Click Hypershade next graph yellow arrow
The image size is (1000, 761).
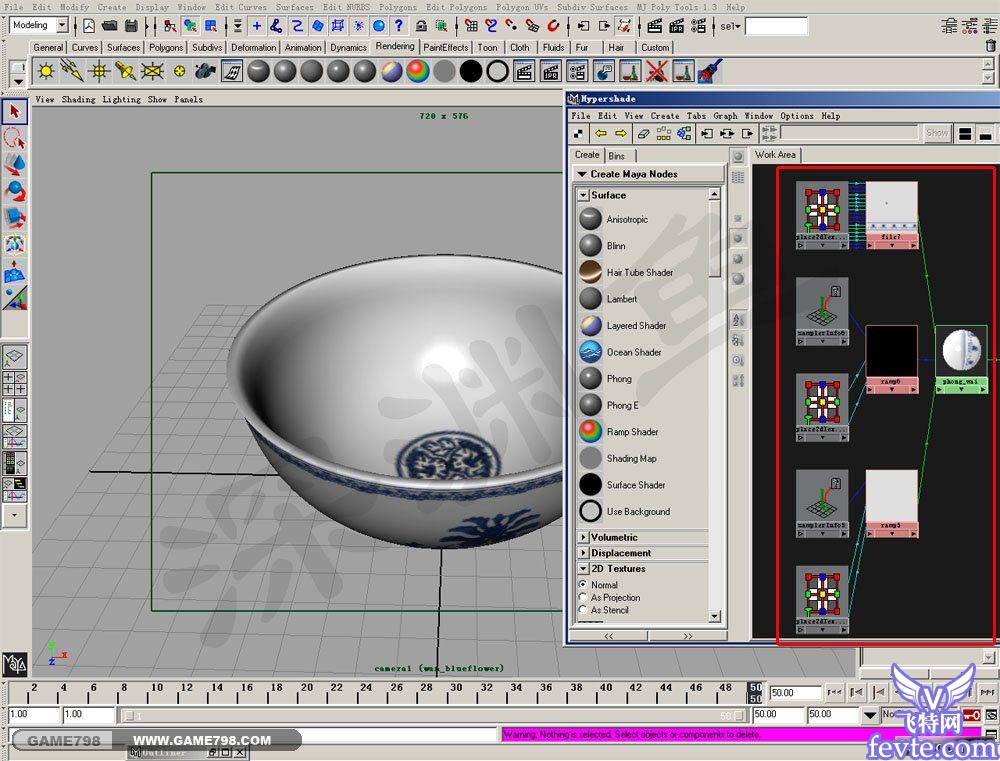coord(621,133)
